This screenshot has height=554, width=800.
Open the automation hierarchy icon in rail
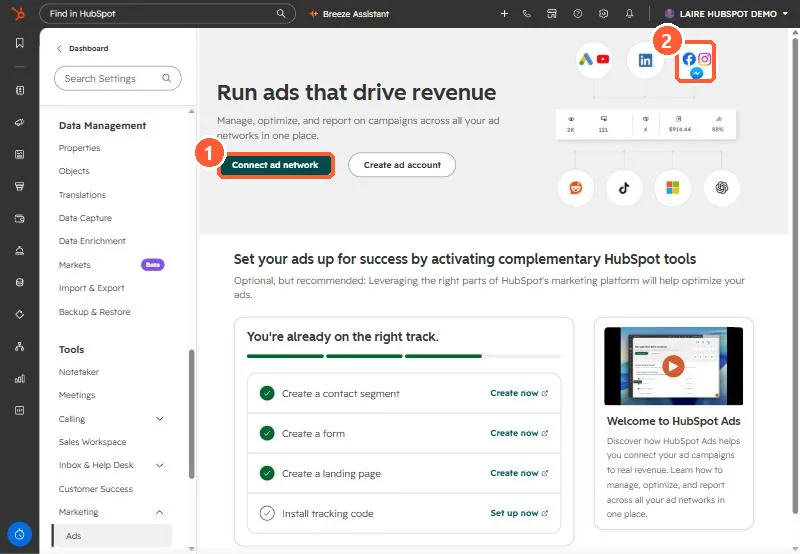(19, 346)
